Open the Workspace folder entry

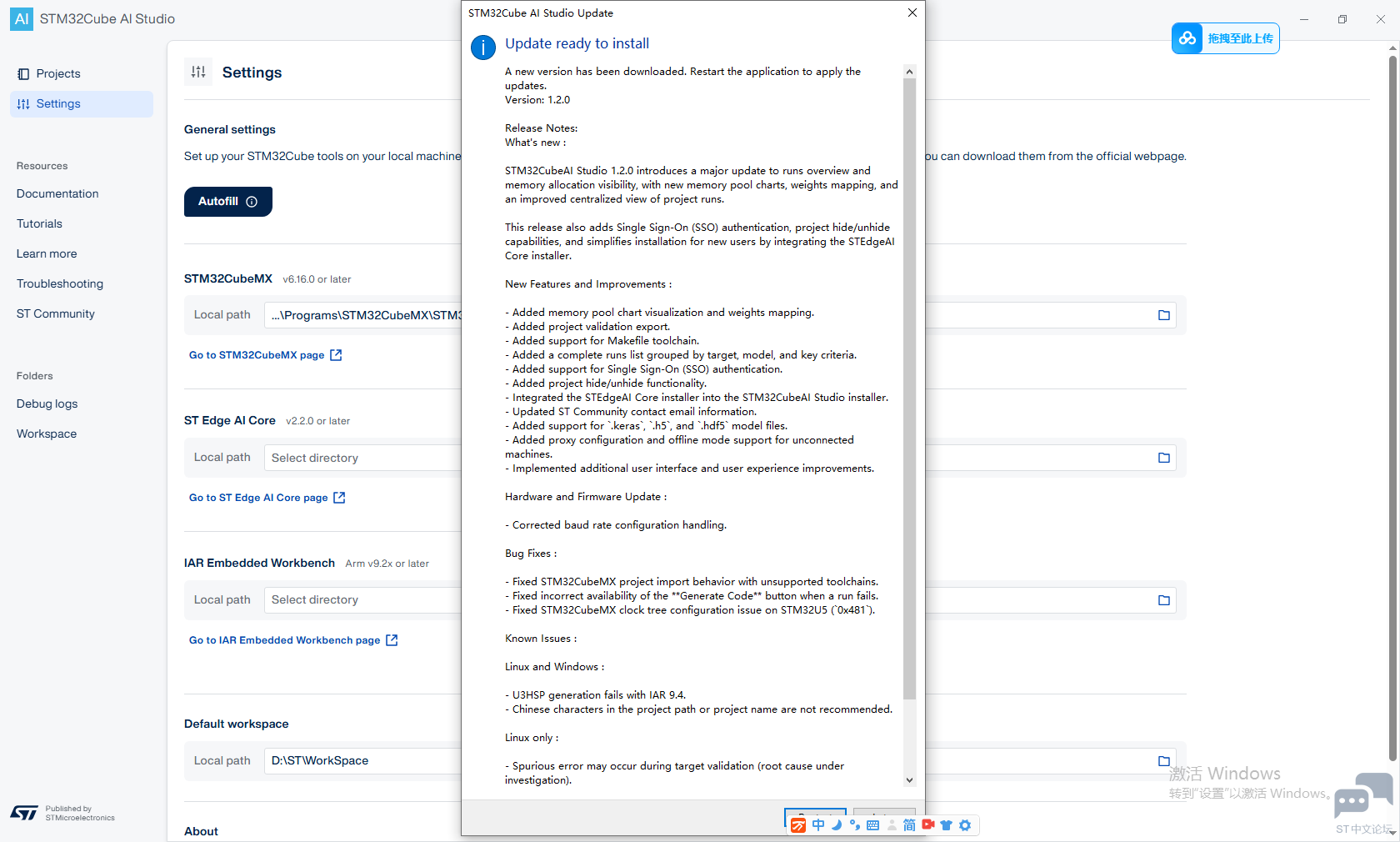(x=47, y=434)
